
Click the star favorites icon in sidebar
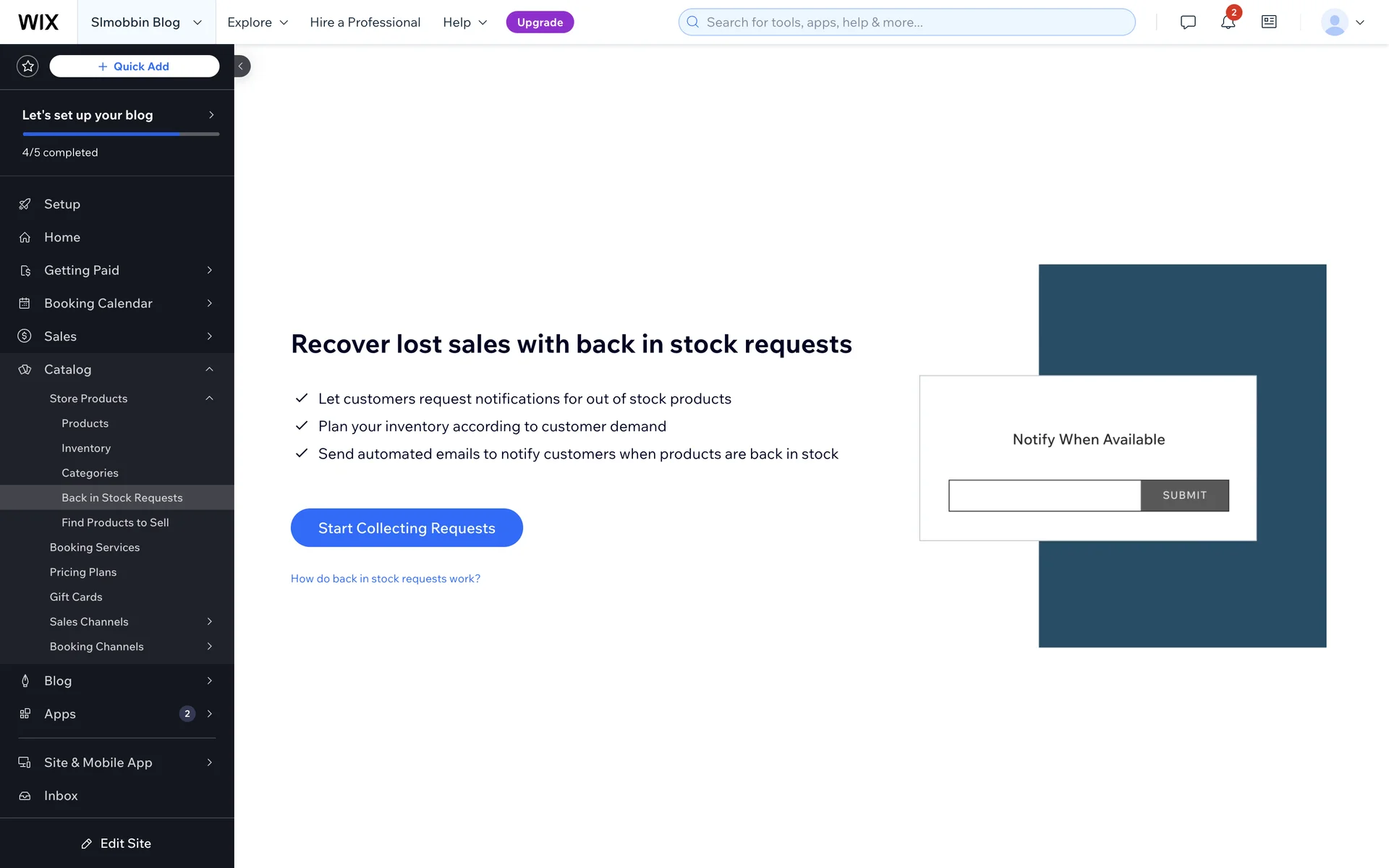[27, 67]
